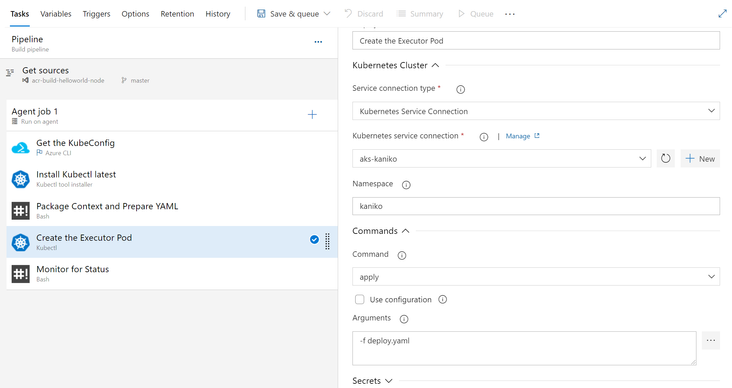Click the plus icon on Agent job 1
This screenshot has height=388, width=732.
[x=312, y=114]
